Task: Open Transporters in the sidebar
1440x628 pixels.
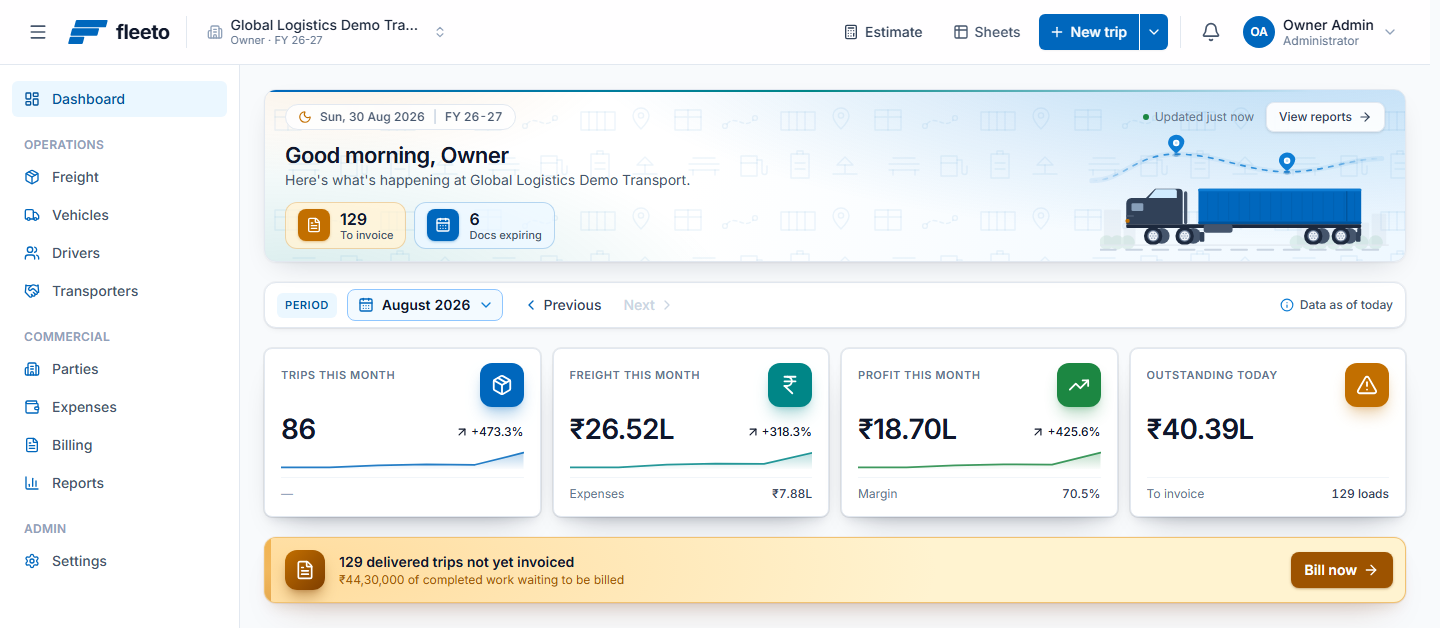Action: 119,291
